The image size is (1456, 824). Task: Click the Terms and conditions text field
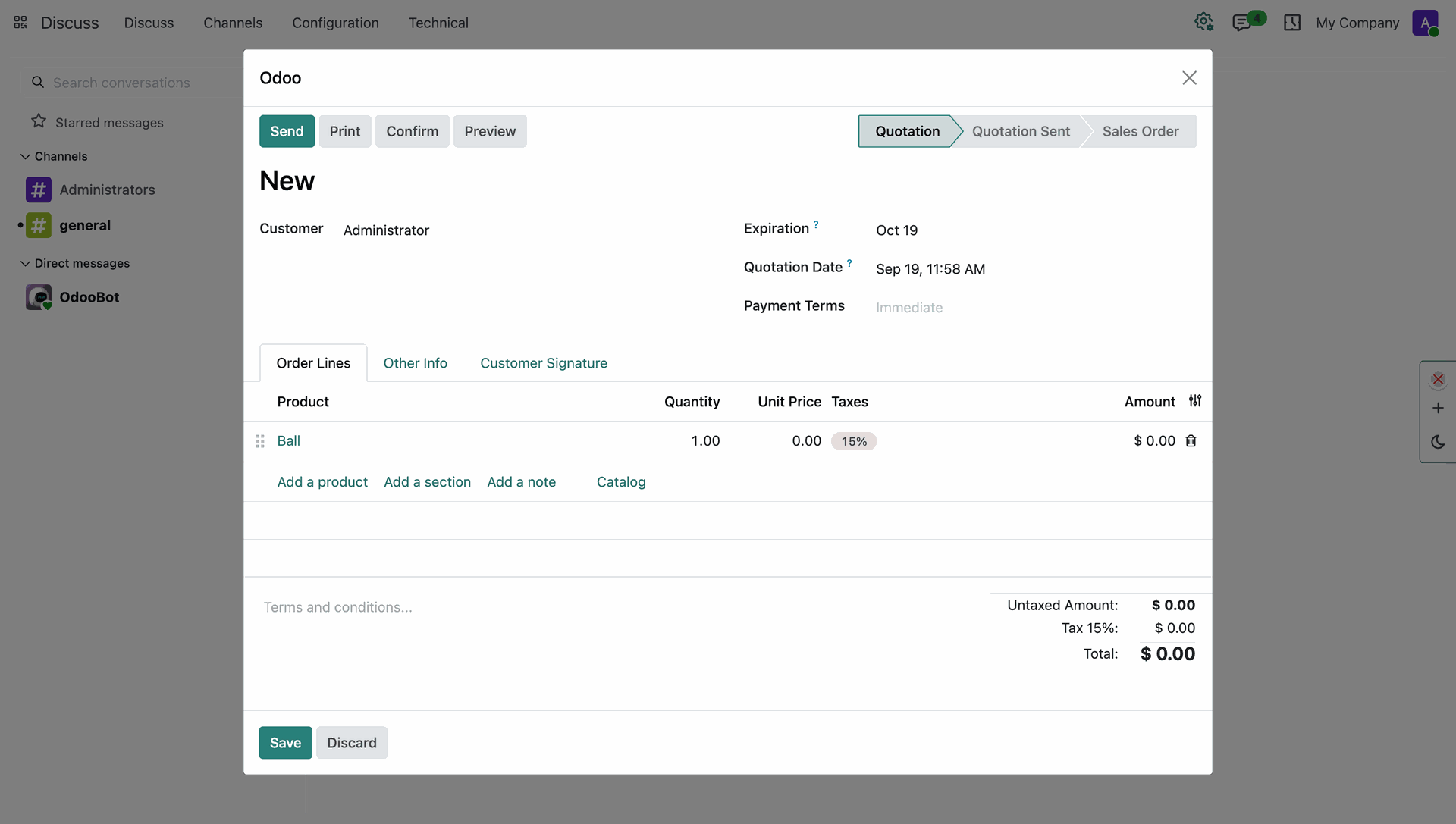pos(607,607)
